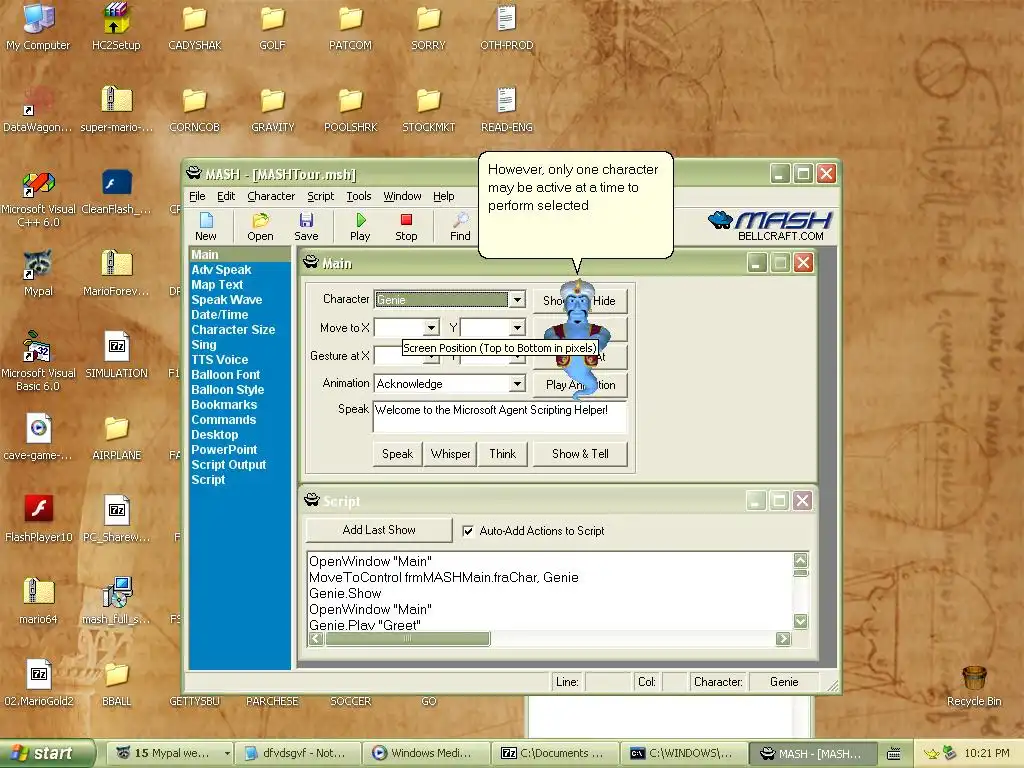Click the Play Animation button
1024x768 pixels.
580,385
